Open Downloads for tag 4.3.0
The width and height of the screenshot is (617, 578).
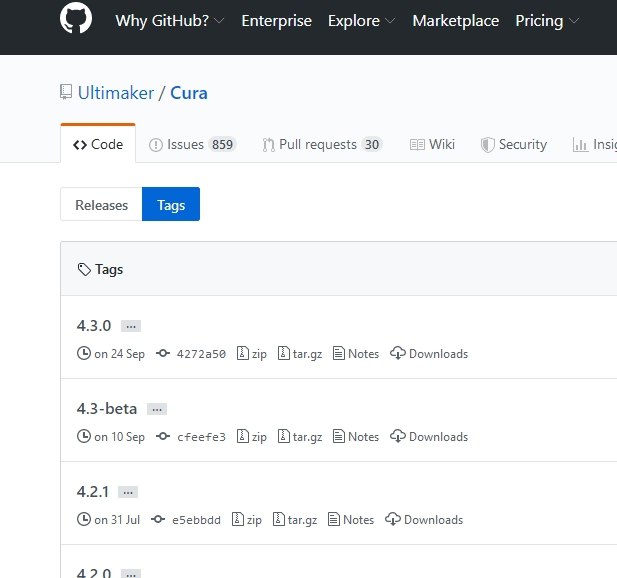429,354
